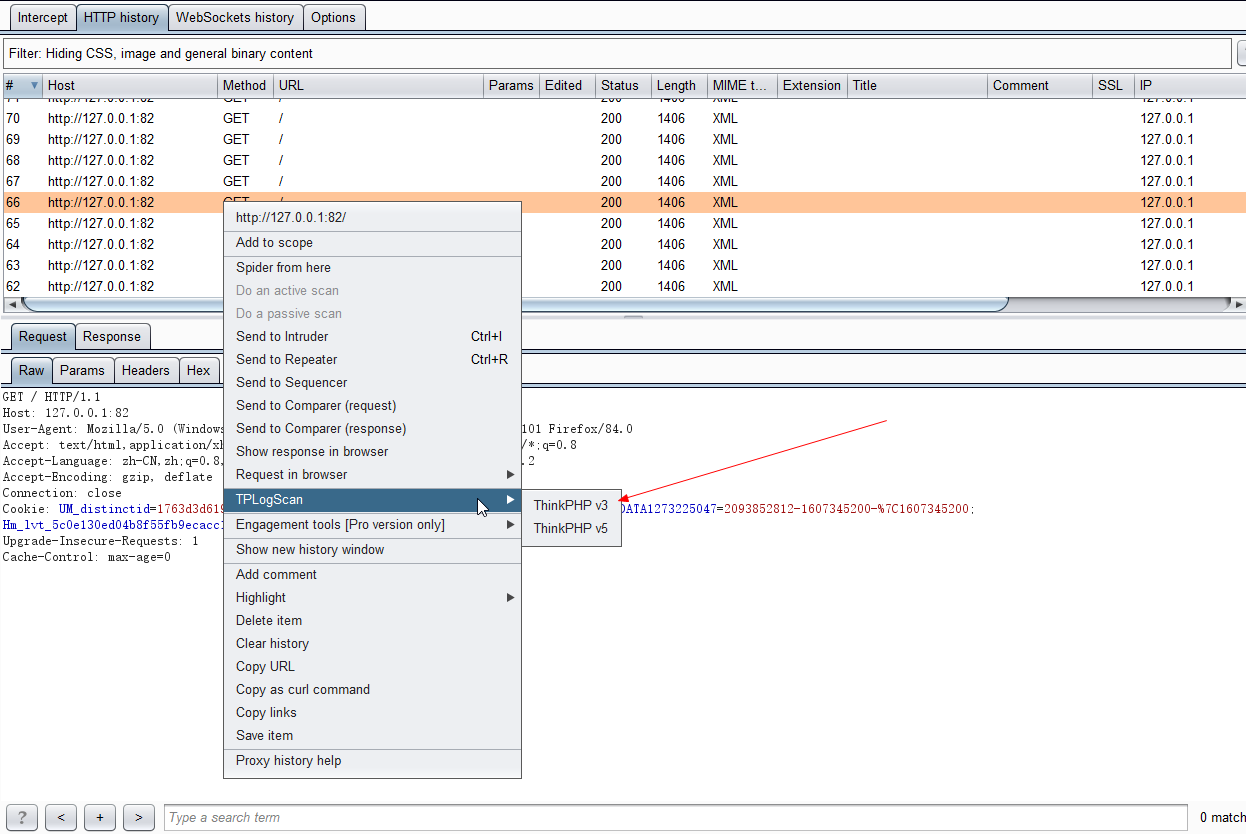Screen dimensions: 1246x834
Task: Sort by Method column header
Action: click(x=245, y=85)
